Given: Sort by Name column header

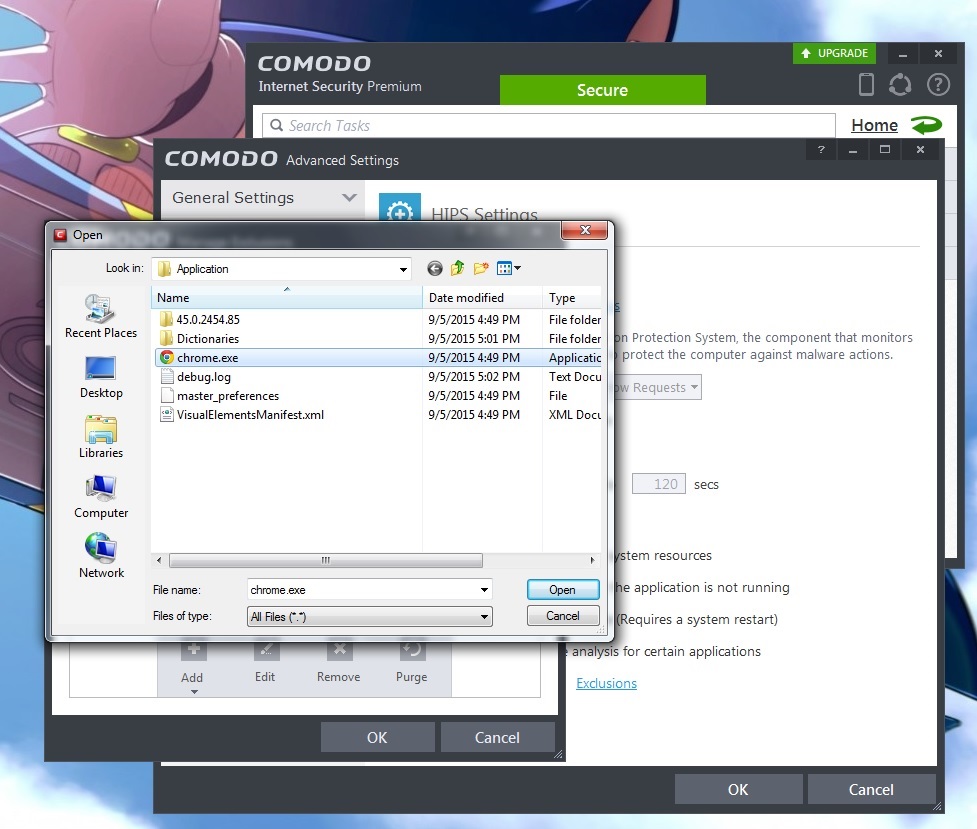Looking at the screenshot, I should (287, 298).
